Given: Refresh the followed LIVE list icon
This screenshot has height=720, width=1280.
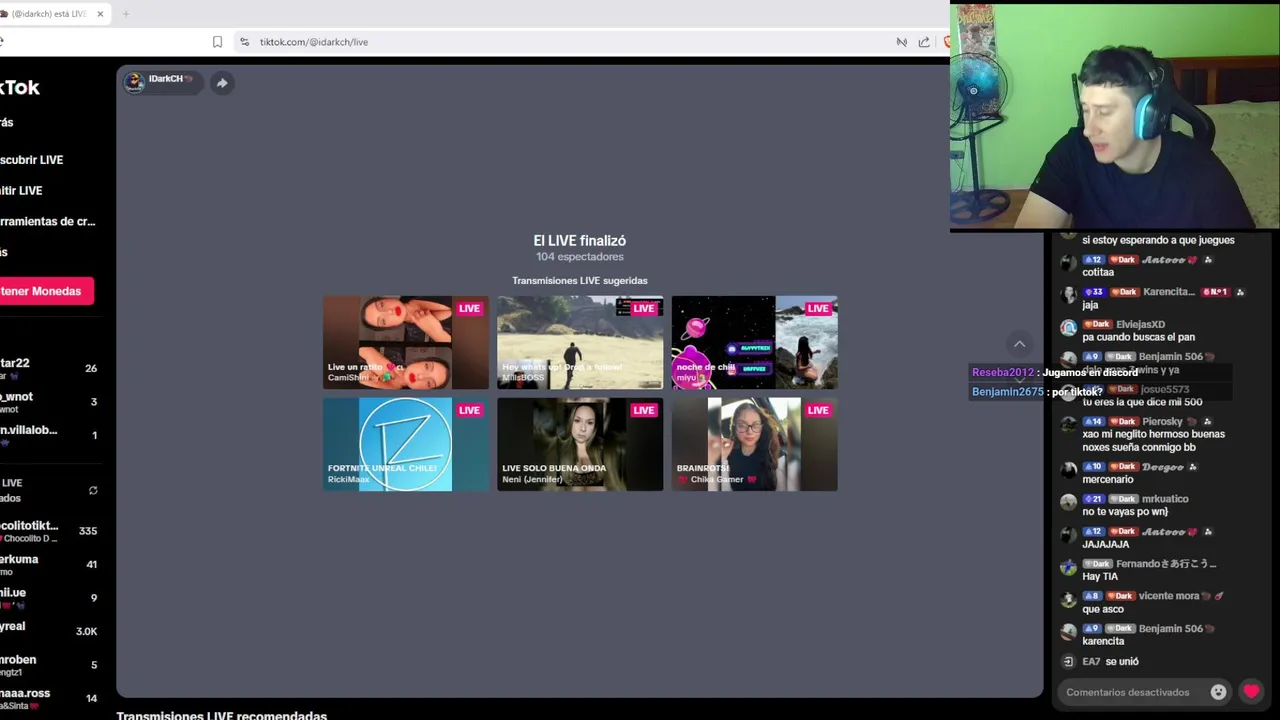Looking at the screenshot, I should coord(93,491).
